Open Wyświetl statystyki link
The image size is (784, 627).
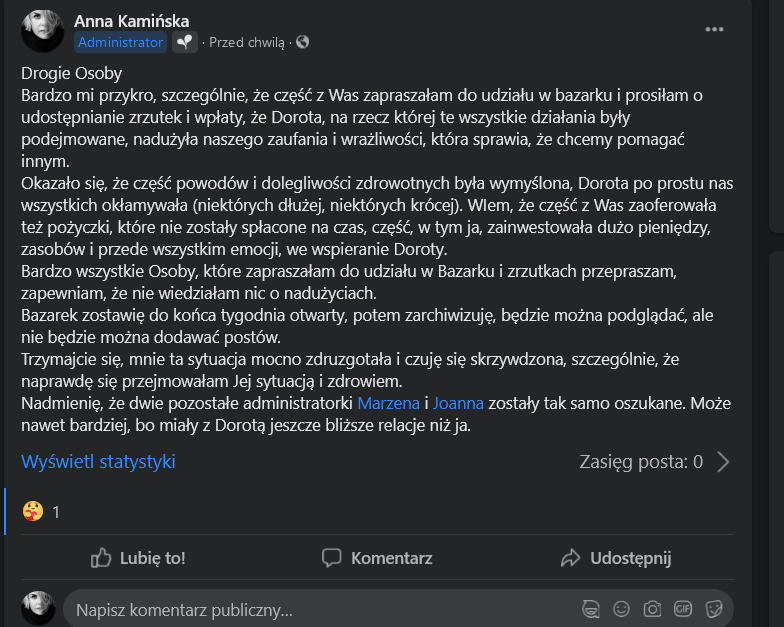[x=98, y=462]
